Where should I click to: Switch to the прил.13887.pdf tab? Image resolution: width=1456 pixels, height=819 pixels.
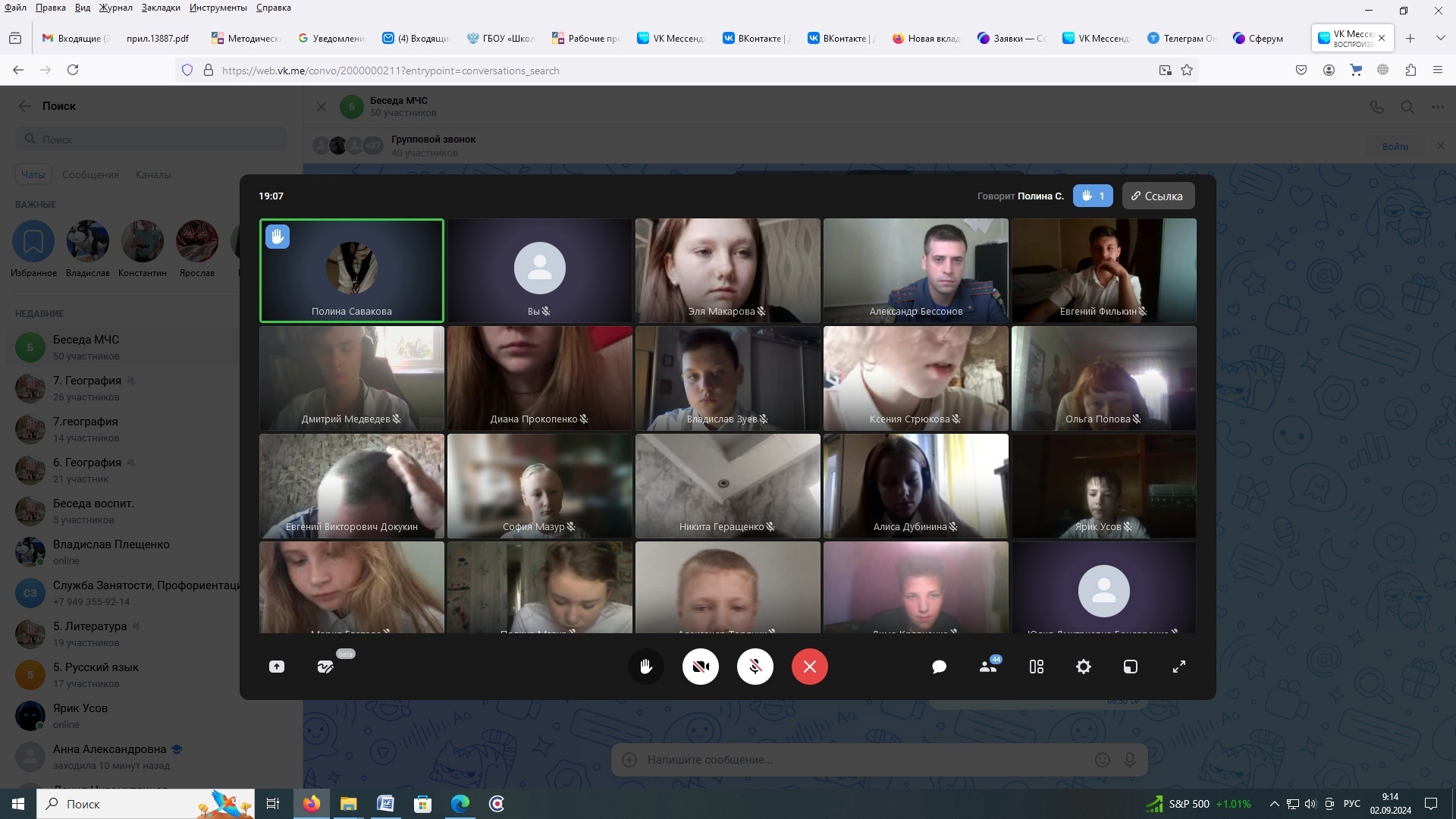pyautogui.click(x=158, y=38)
